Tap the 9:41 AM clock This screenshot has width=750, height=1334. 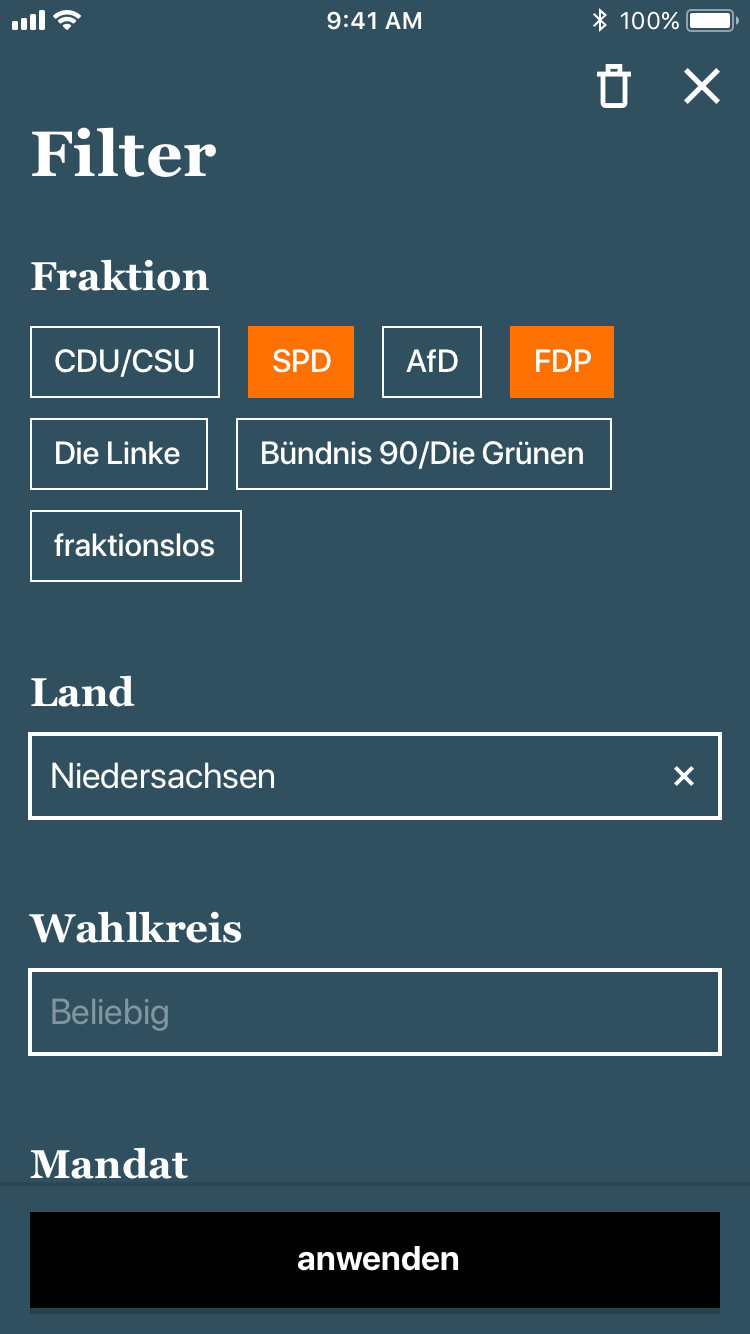[375, 20]
